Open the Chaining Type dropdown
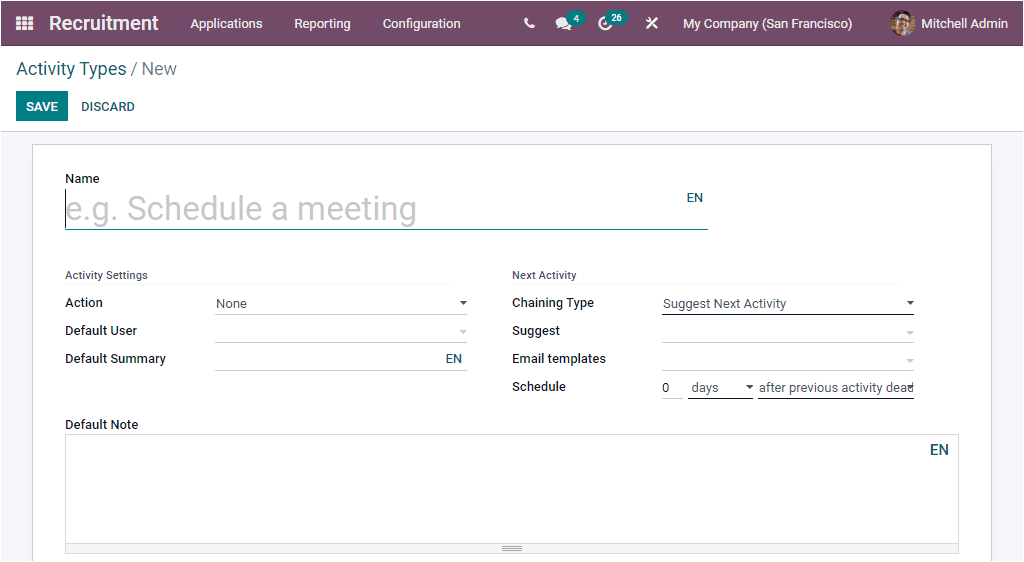This screenshot has height=562, width=1024. [x=788, y=303]
